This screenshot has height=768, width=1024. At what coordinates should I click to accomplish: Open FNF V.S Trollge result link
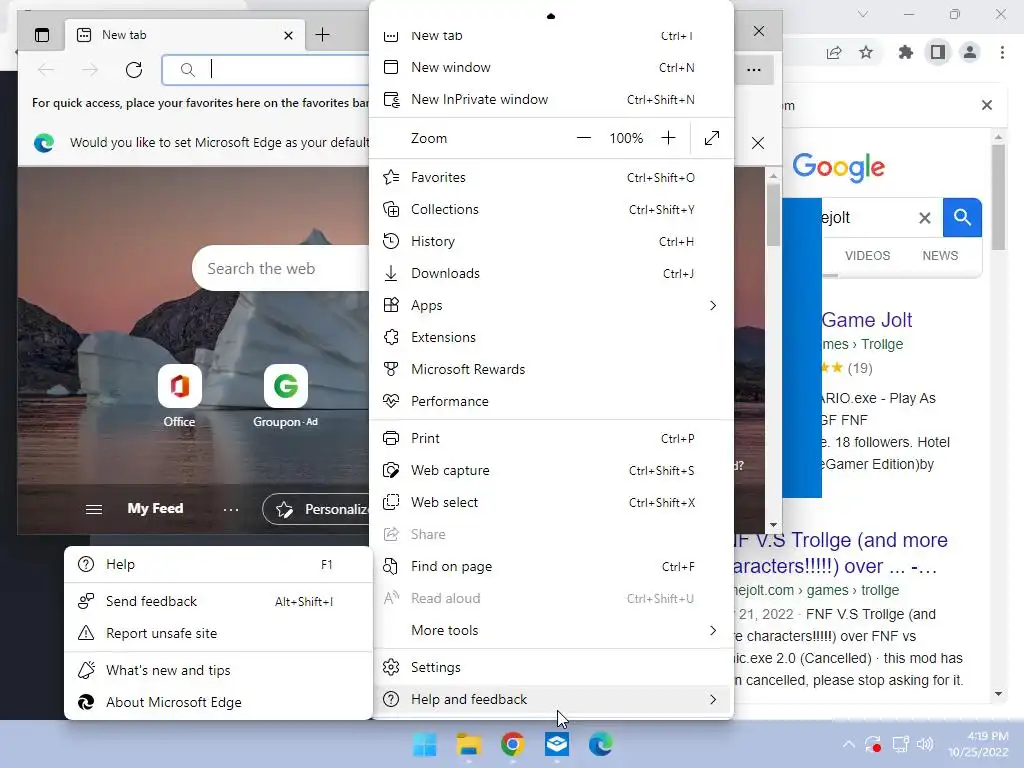(x=840, y=553)
